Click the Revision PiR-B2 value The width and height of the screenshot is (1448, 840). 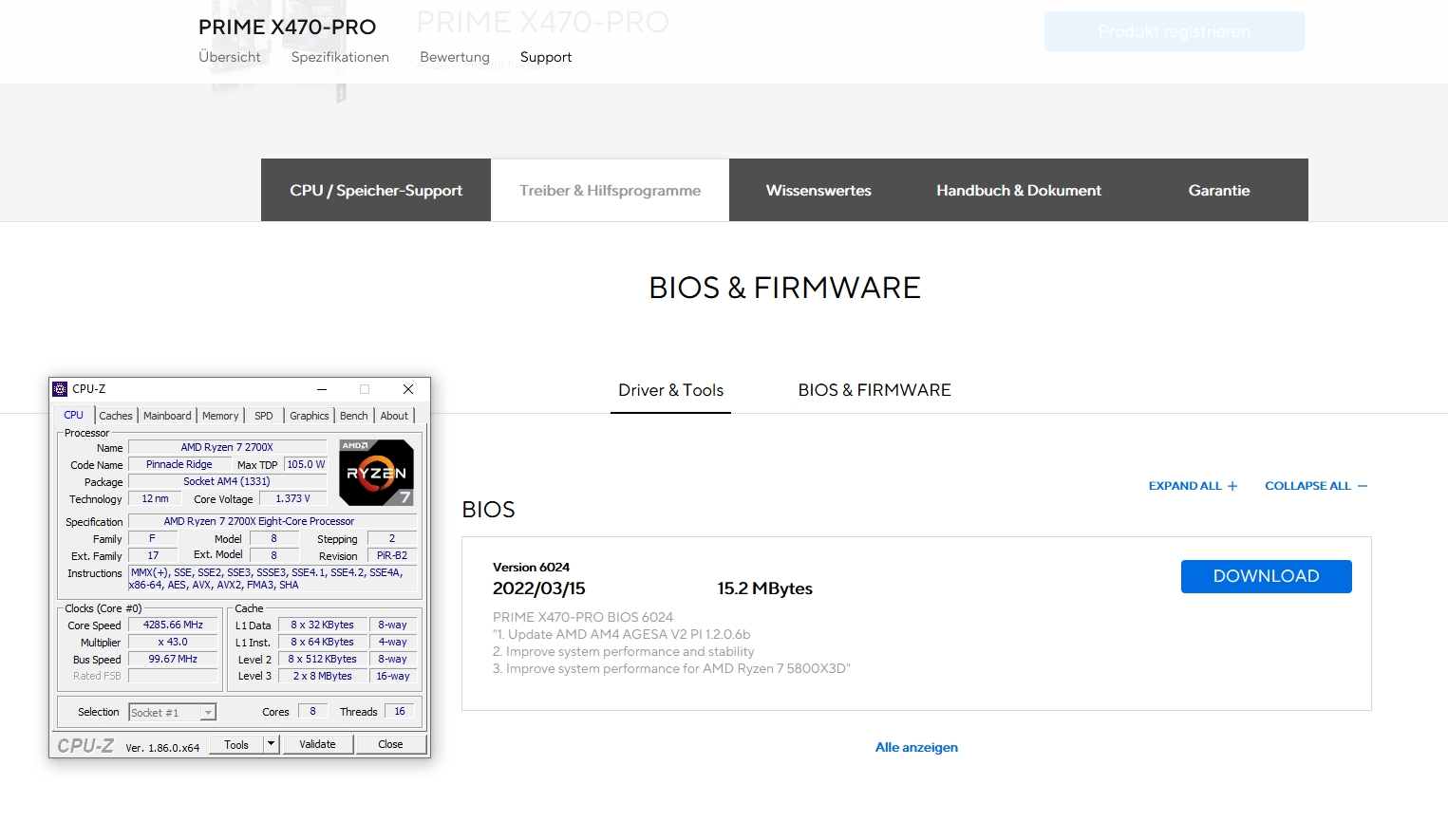pyautogui.click(x=392, y=555)
